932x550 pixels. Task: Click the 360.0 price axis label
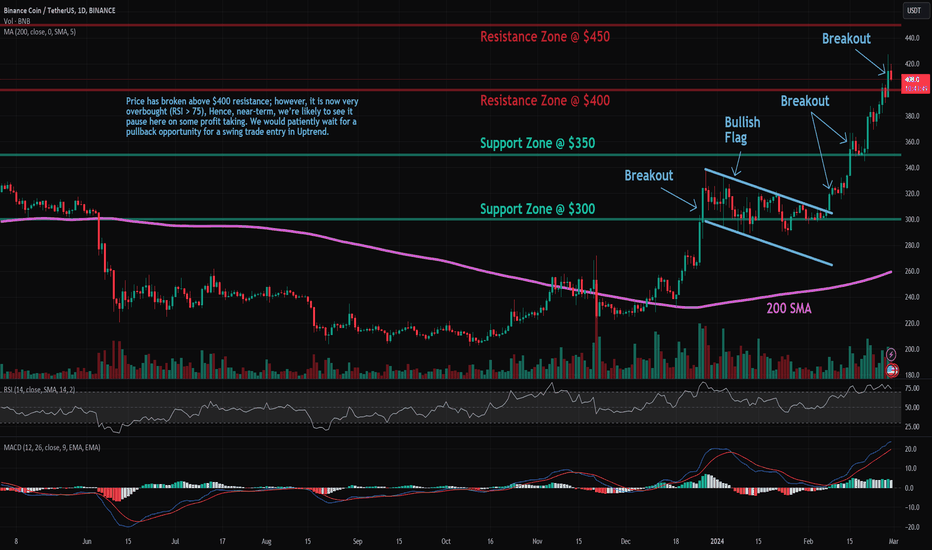point(912,142)
